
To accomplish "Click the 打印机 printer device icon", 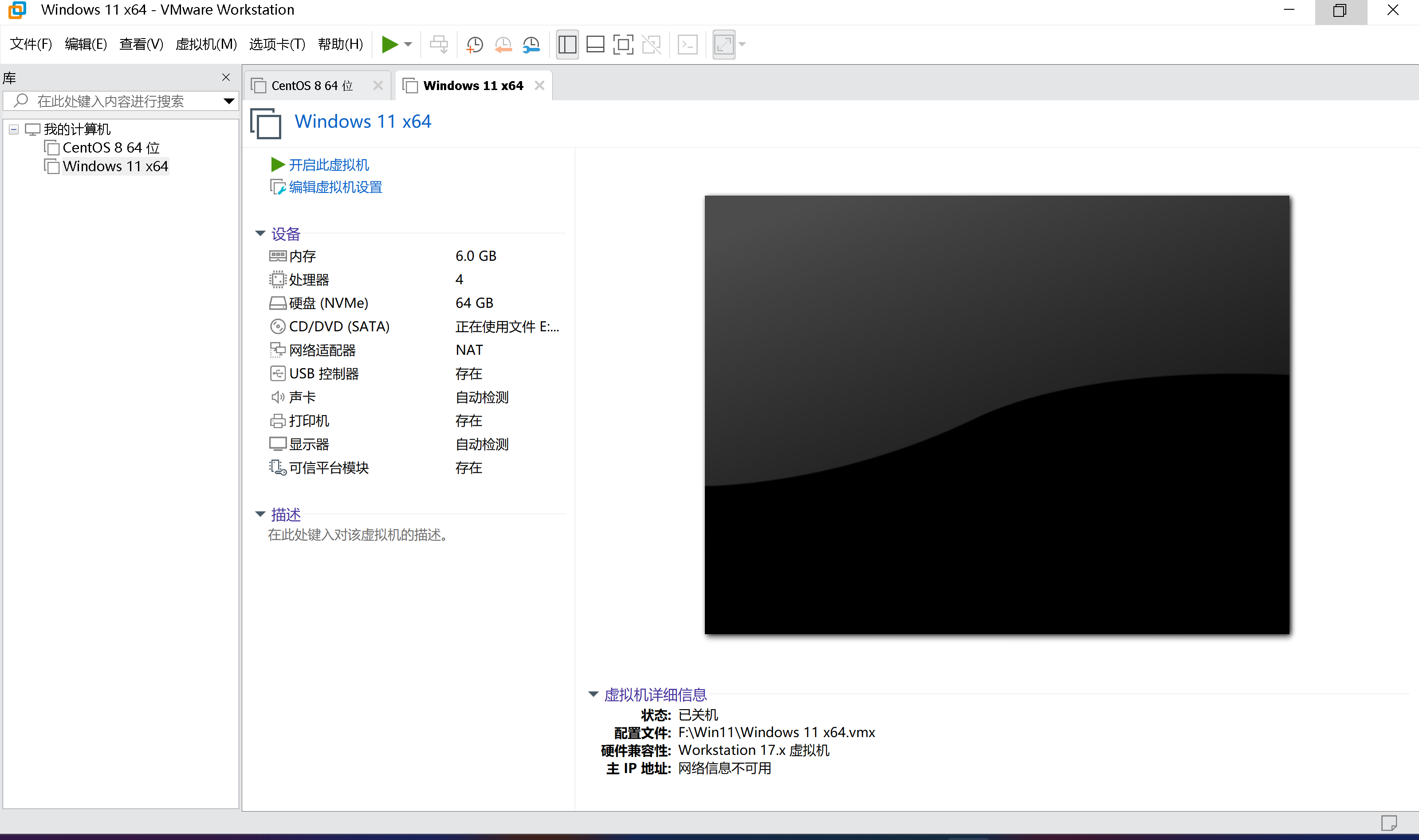I will [277, 421].
